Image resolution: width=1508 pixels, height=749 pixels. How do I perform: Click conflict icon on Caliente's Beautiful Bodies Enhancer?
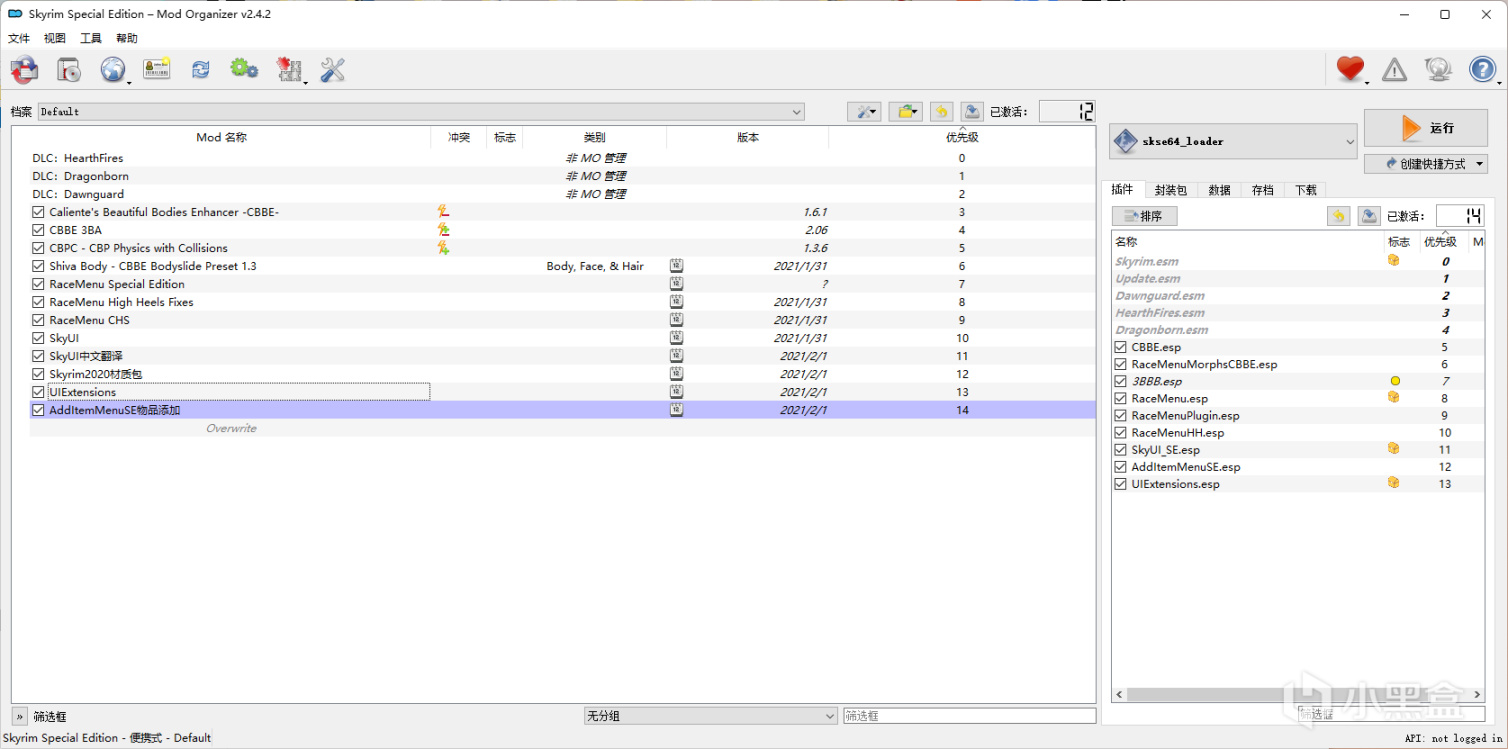click(x=443, y=212)
